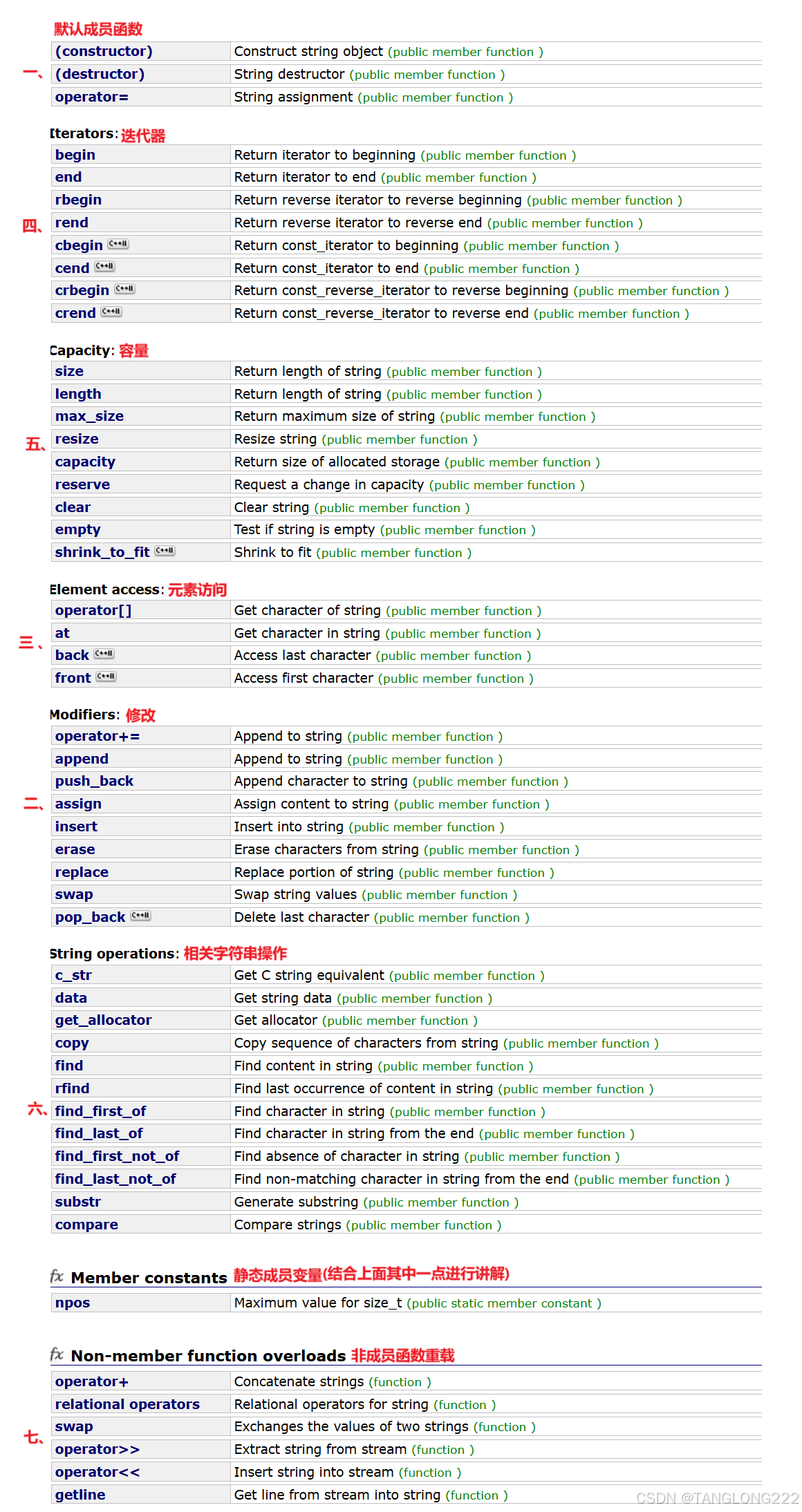Open the relational operators link
Viewport: 802px width, 1512px height.
pyautogui.click(x=127, y=1404)
